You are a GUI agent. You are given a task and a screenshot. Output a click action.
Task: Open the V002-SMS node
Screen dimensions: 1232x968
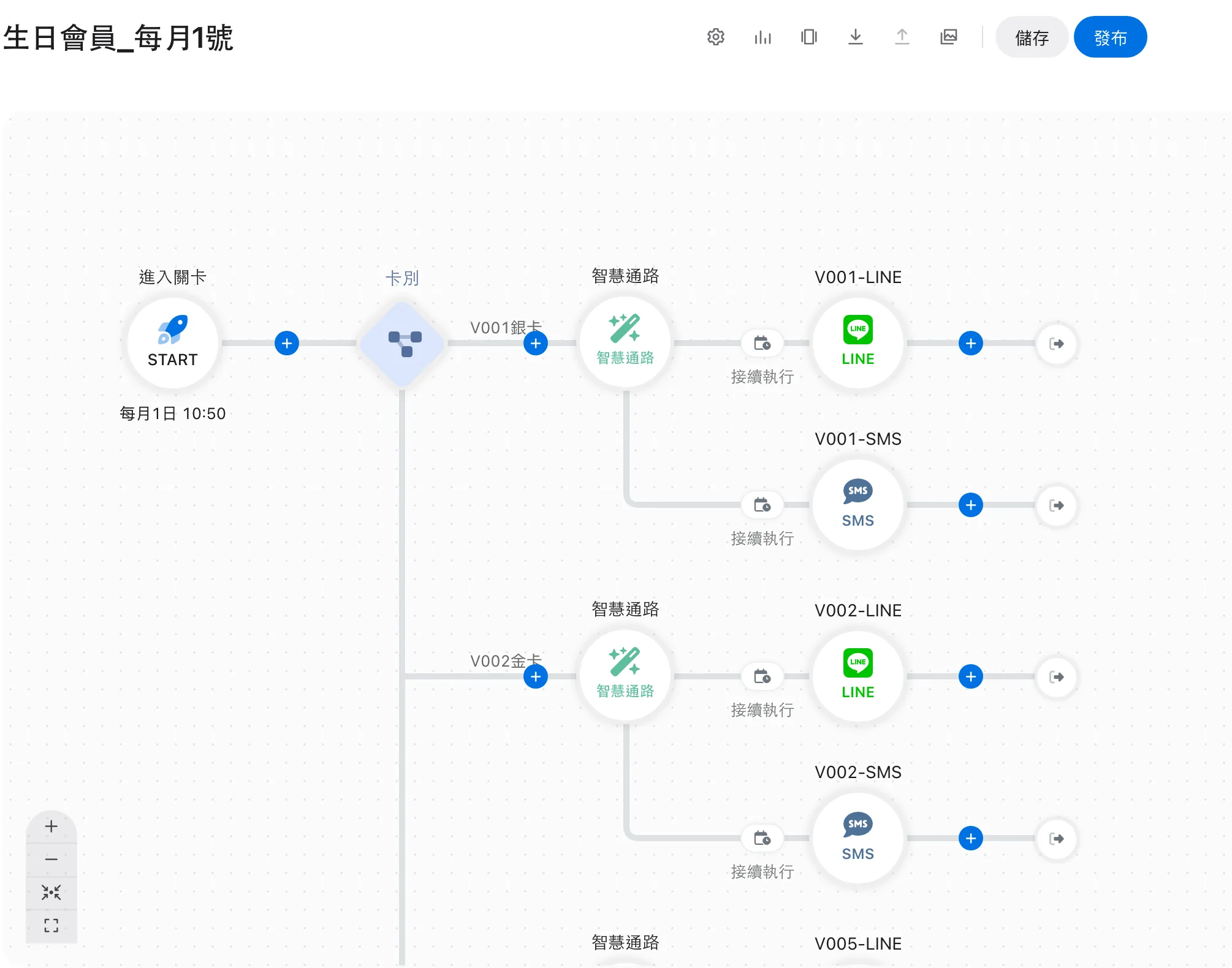(858, 838)
